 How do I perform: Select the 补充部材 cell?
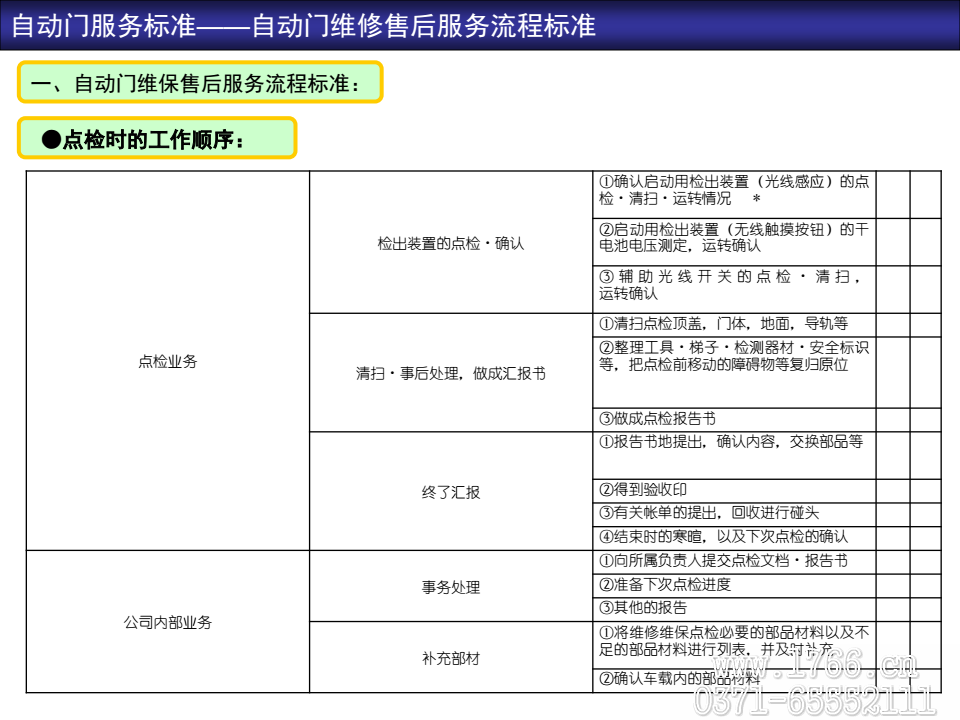click(x=450, y=658)
